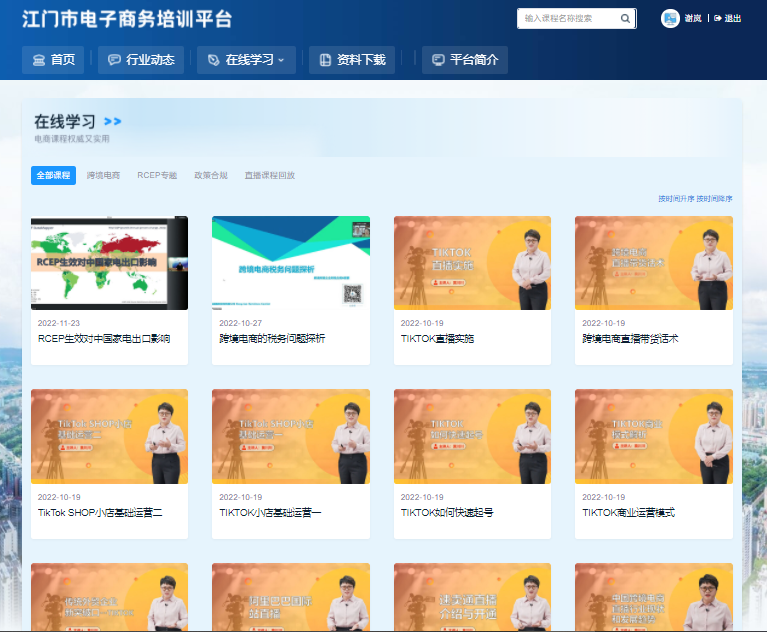Click the date 2022-11-23
Screen dimensions: 767x632
click(59, 323)
